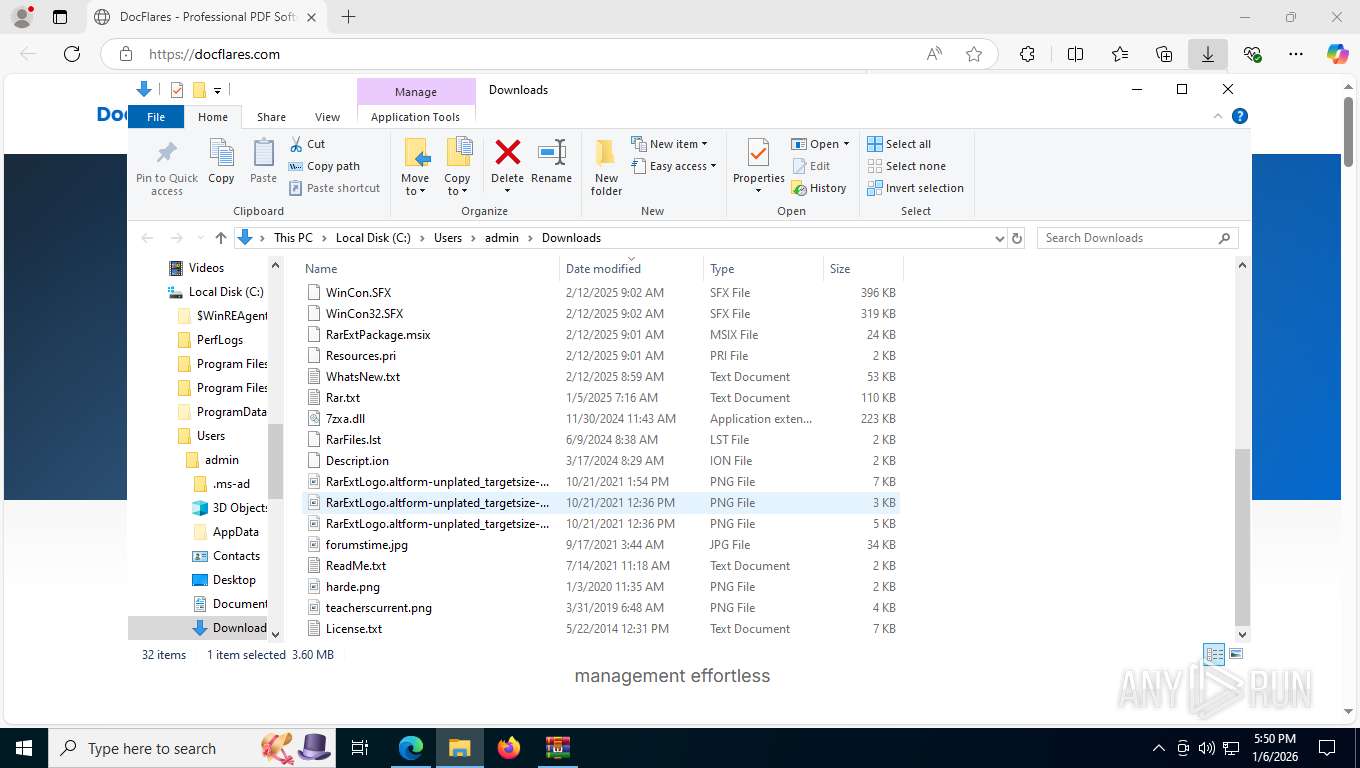
Task: Expand the Move to dropdown
Action: click(x=415, y=185)
